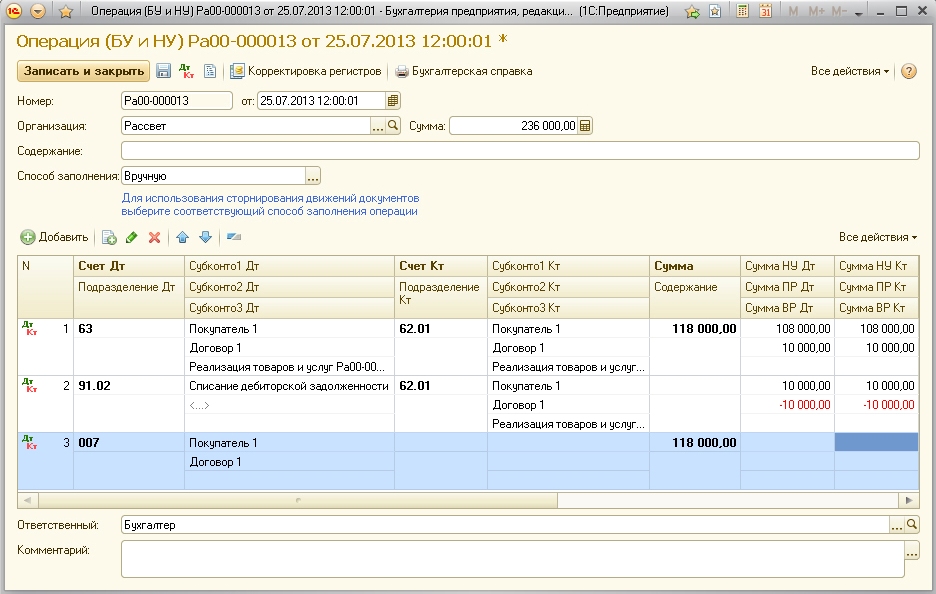Add to favorites star in title bar
The height and width of the screenshot is (594, 936).
click(66, 11)
